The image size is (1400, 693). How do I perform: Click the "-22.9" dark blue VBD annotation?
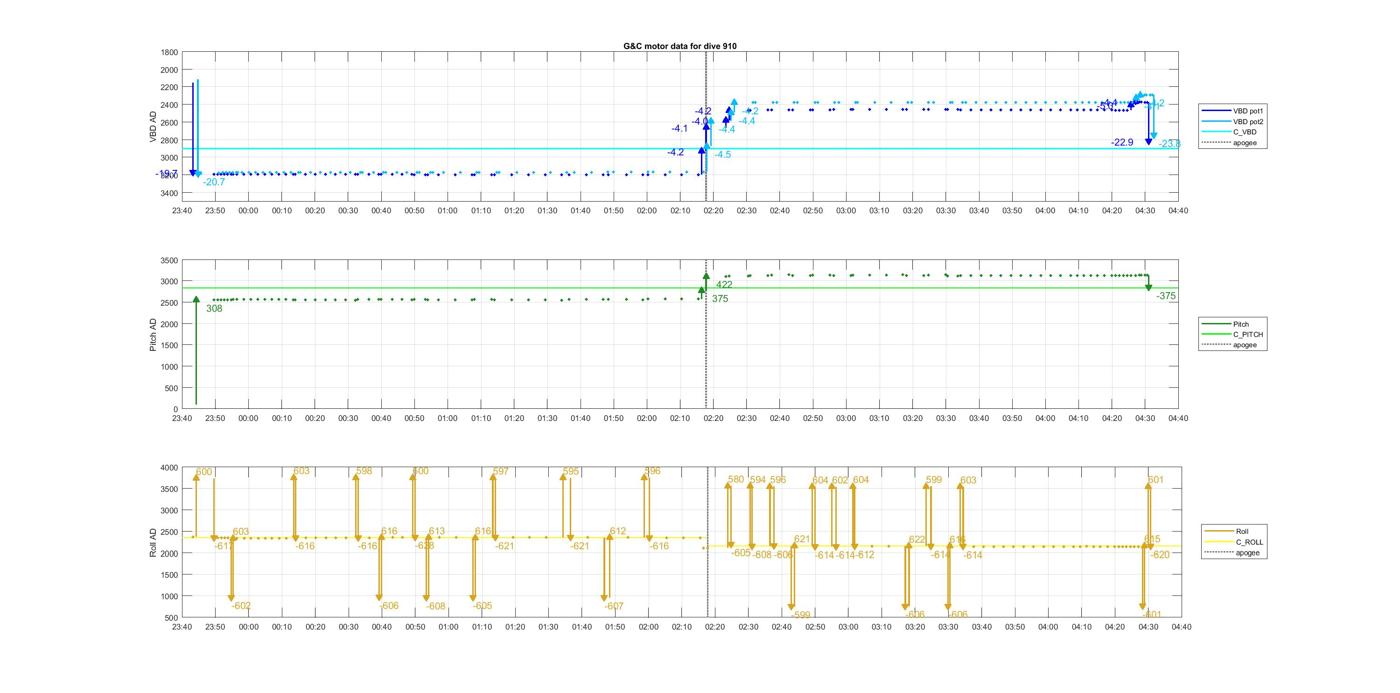(x=1122, y=143)
